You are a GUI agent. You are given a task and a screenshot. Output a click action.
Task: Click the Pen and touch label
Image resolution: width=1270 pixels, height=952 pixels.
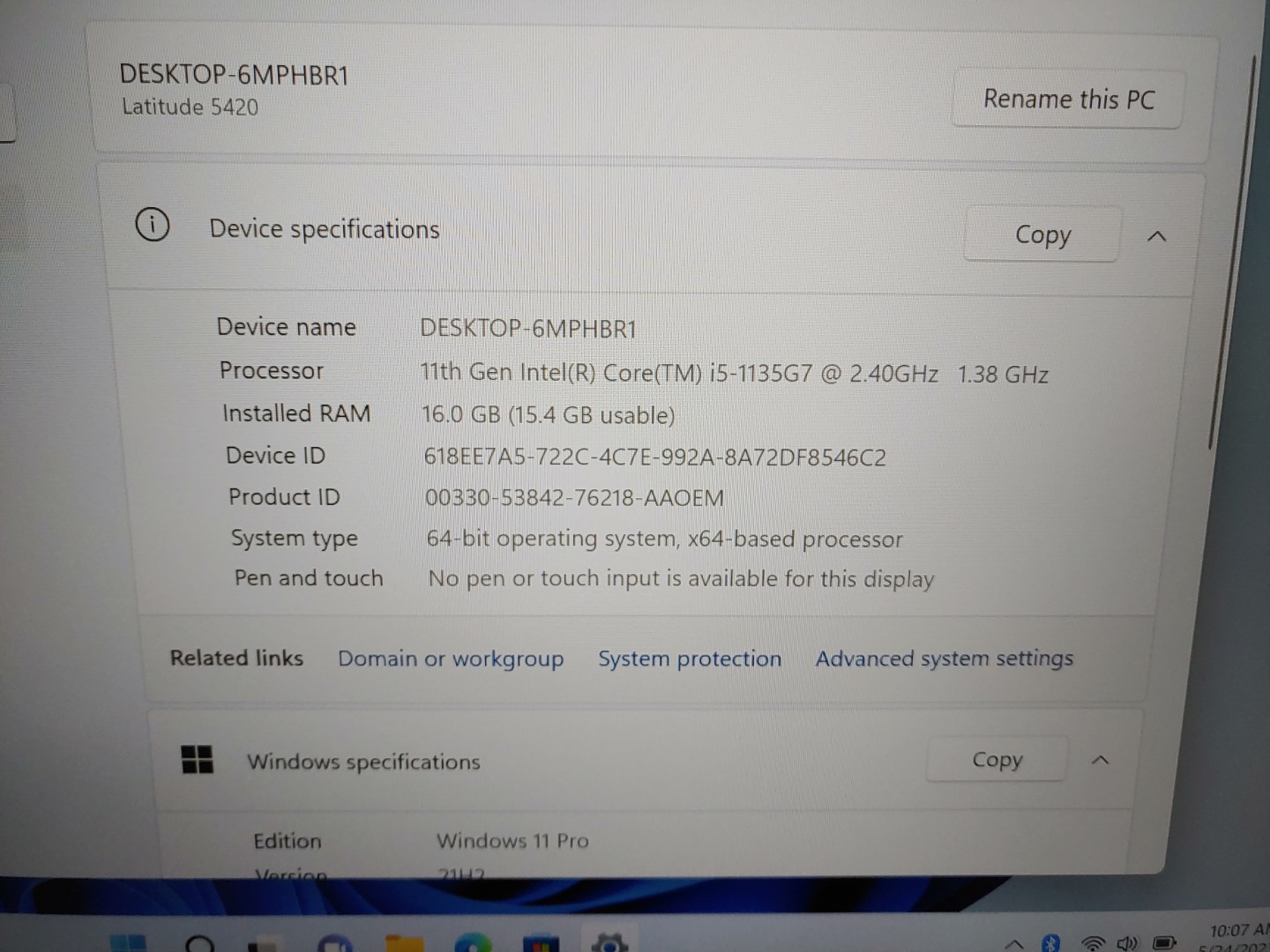coord(308,578)
